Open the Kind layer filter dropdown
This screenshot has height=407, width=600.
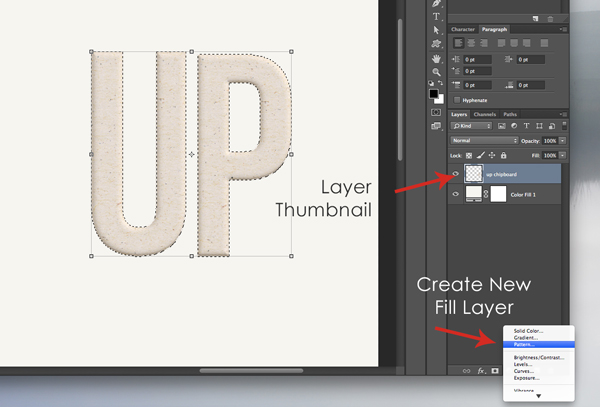(473, 127)
